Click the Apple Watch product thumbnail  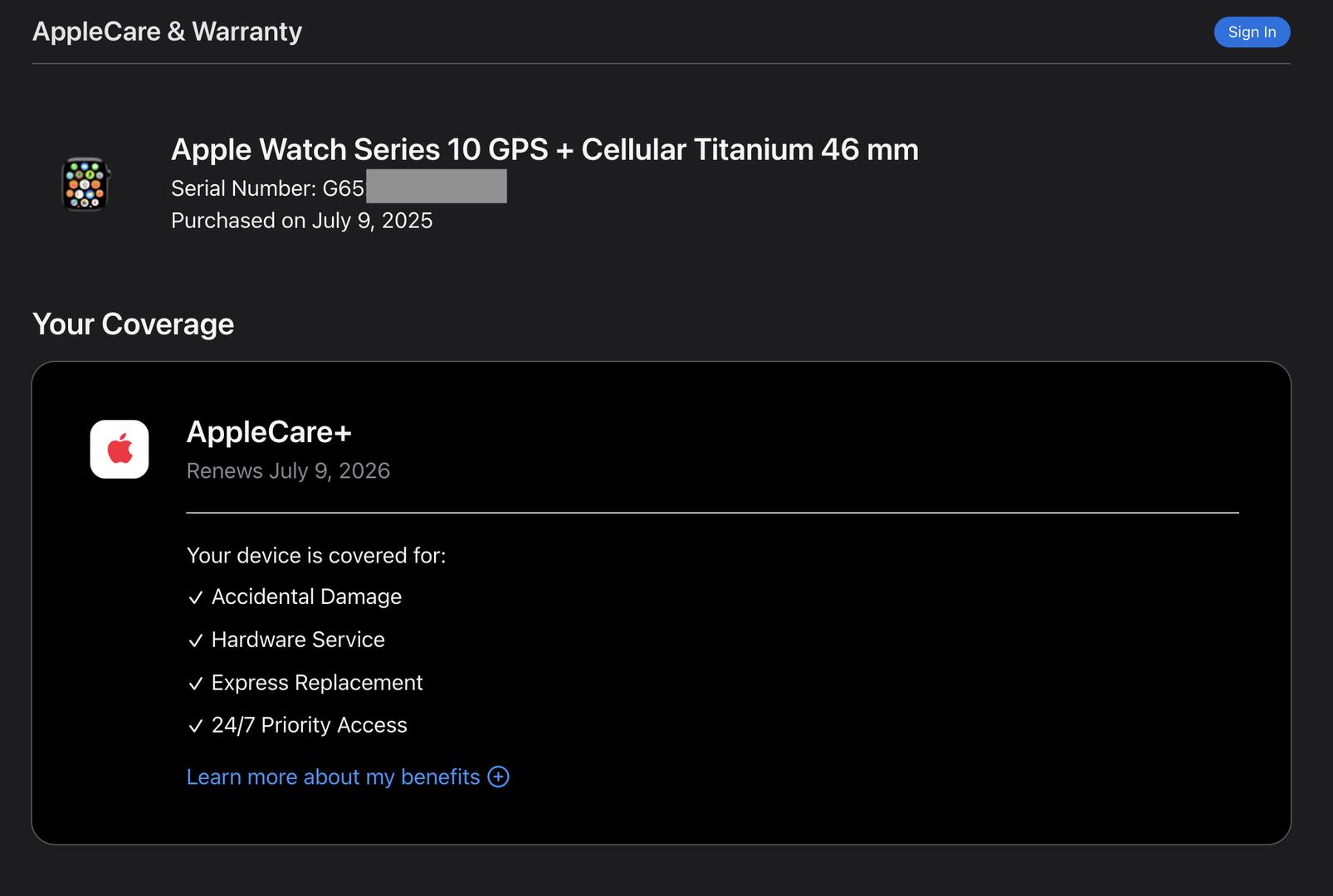click(x=85, y=184)
